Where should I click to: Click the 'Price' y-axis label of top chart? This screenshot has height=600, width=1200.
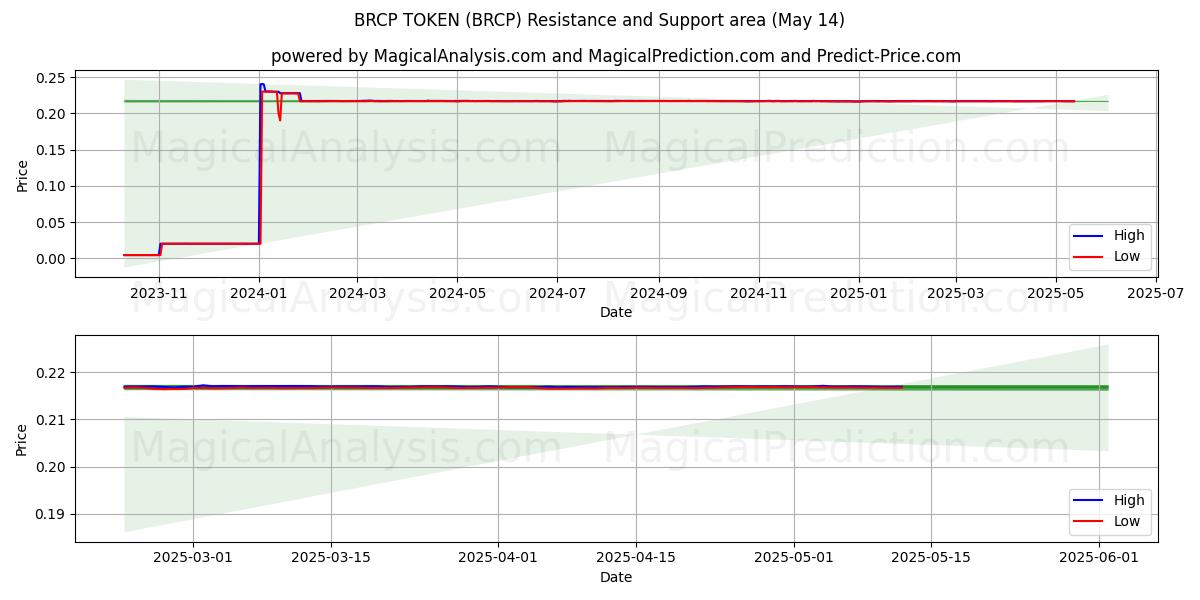click(23, 176)
